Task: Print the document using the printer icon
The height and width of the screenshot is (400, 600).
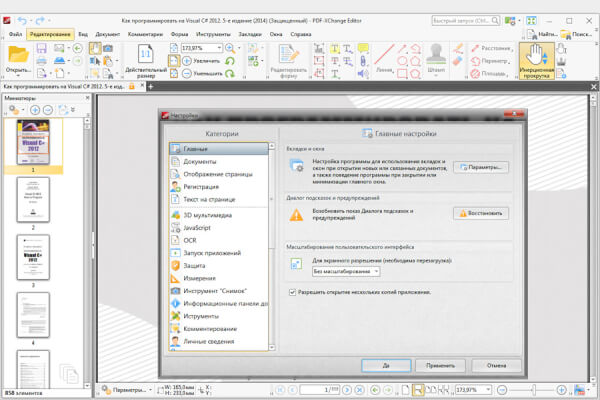Action: pos(41,60)
